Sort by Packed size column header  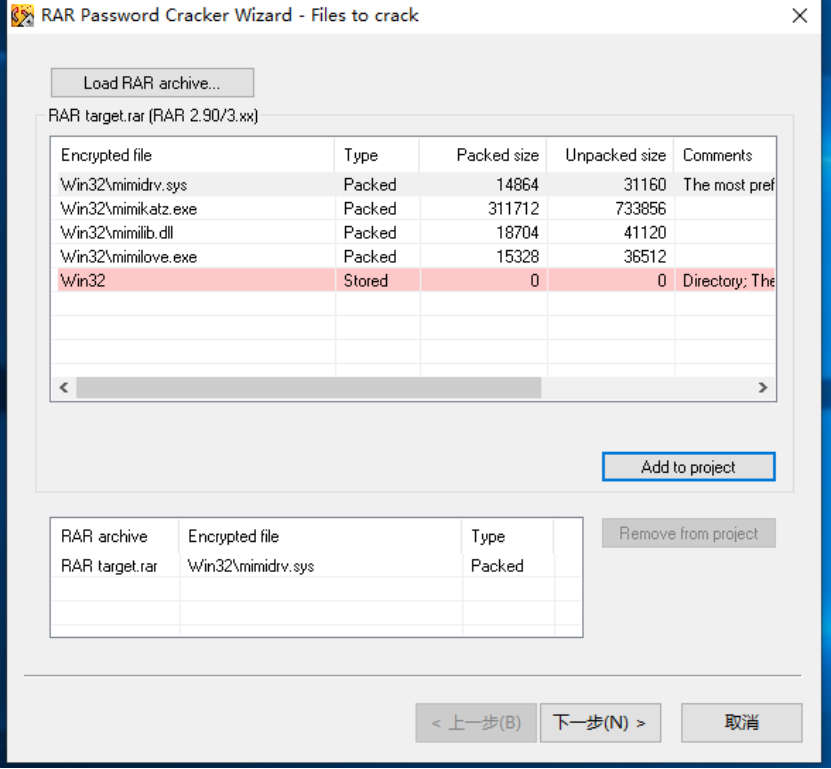pyautogui.click(x=483, y=155)
